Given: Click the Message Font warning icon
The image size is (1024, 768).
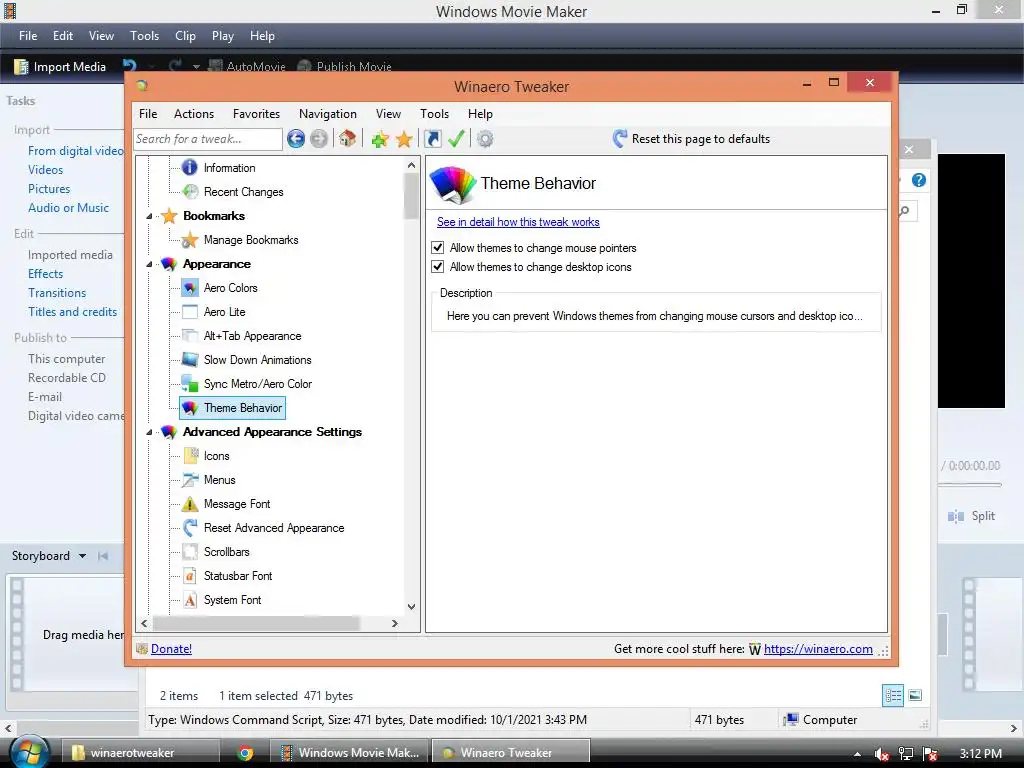Looking at the screenshot, I should [x=189, y=504].
